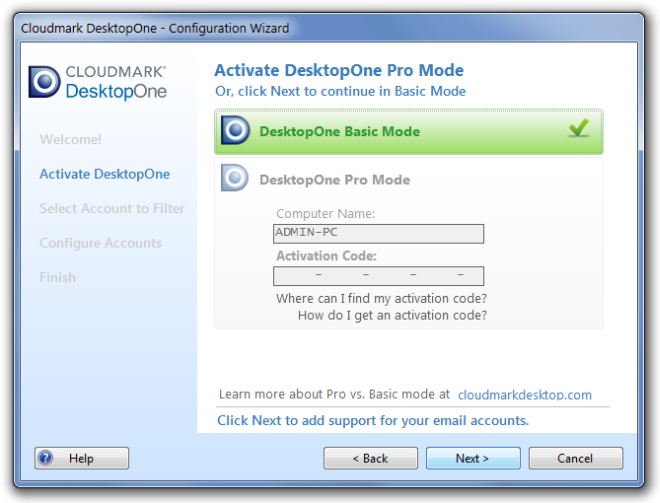Click the Help button
This screenshot has height=503, width=660.
[x=82, y=458]
